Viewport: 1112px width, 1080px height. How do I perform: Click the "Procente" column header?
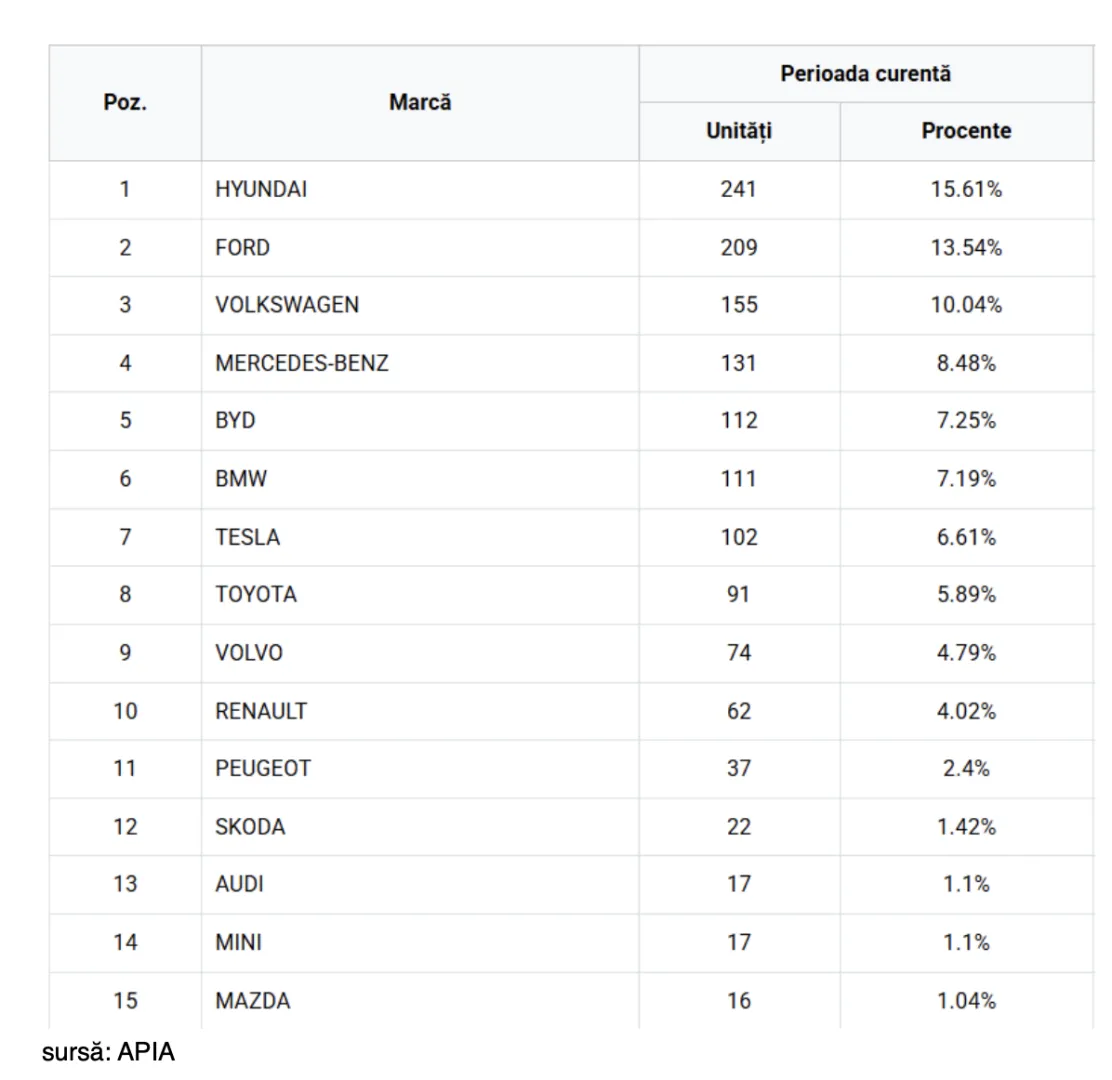966,131
